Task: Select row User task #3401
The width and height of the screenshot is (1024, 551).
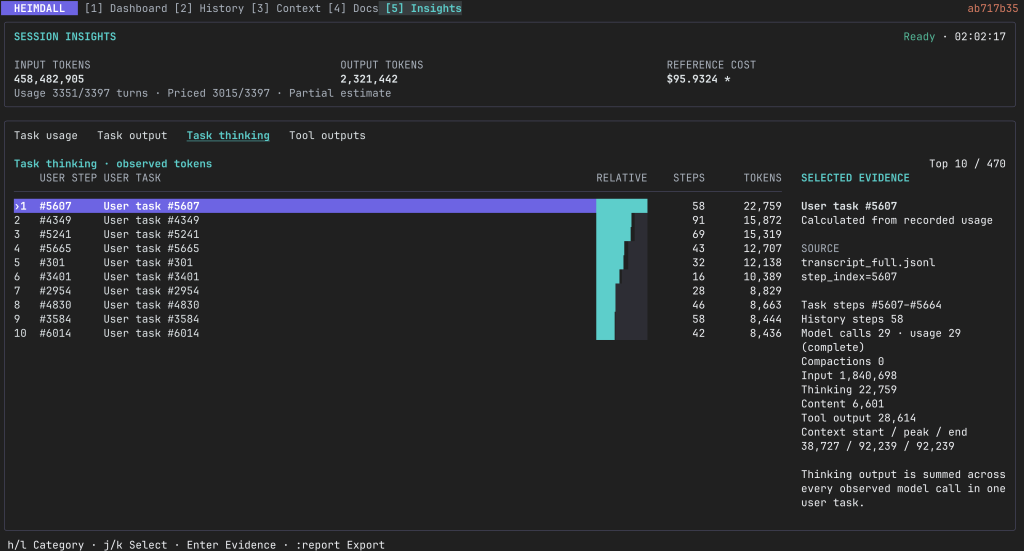Action: coord(397,277)
